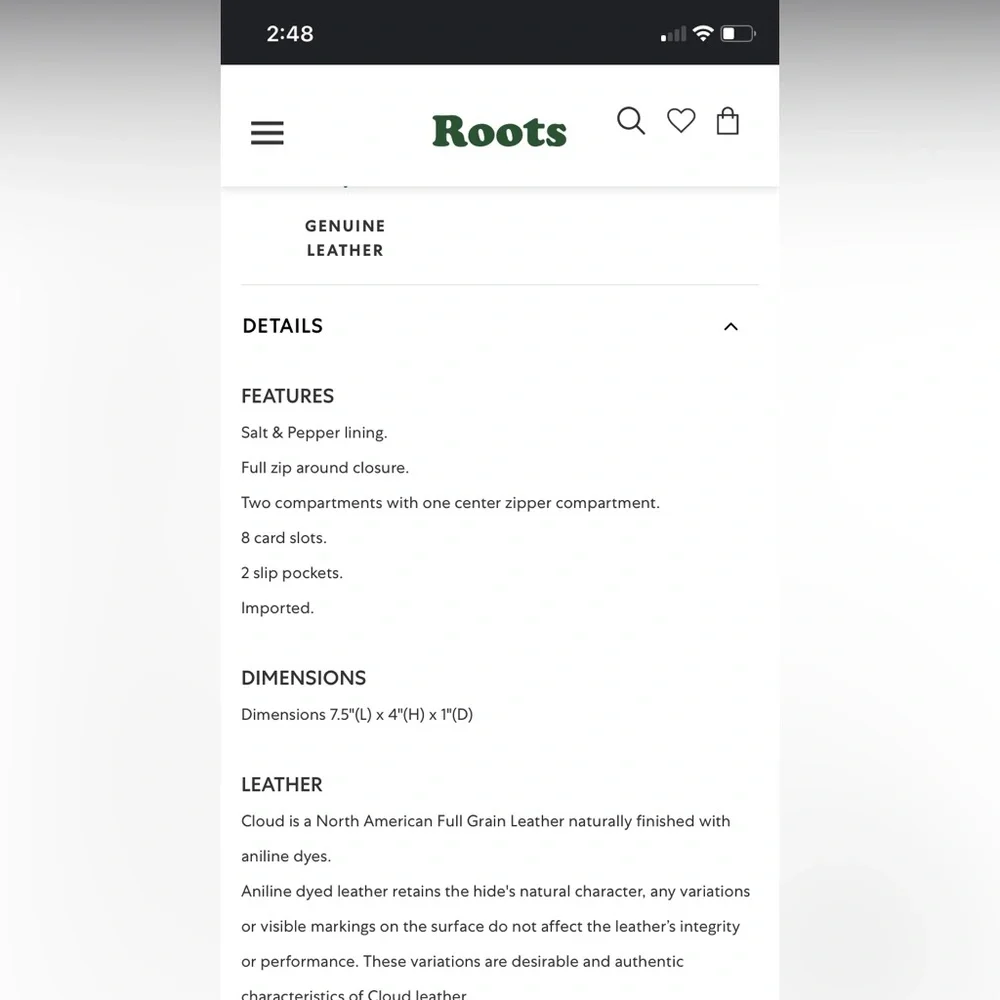1000x1000 pixels.
Task: Tap the 2:48 clock in status bar
Action: click(x=290, y=34)
